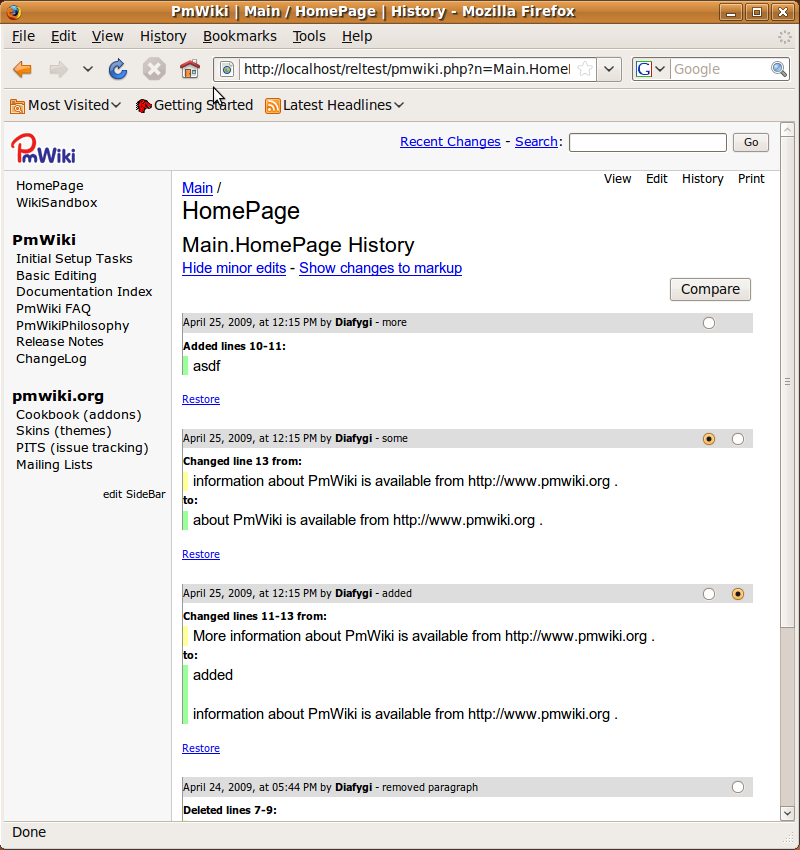Click the PmWiki logo
This screenshot has height=850, width=800.
(x=43, y=149)
